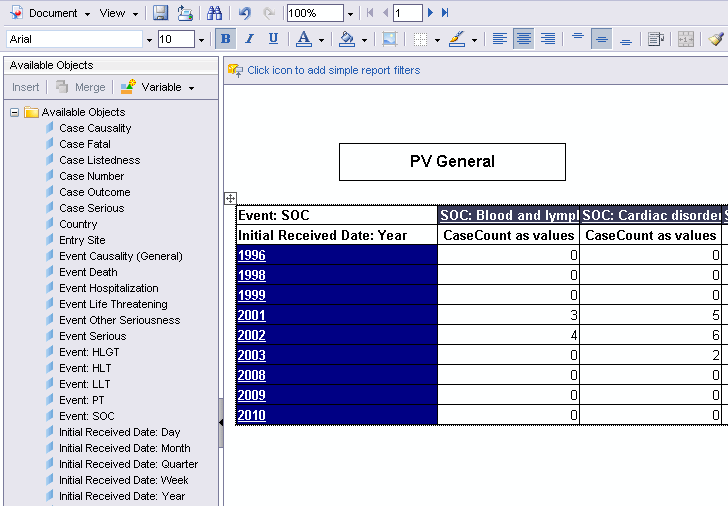
Task: Click the add report filter icon
Action: pos(235,70)
